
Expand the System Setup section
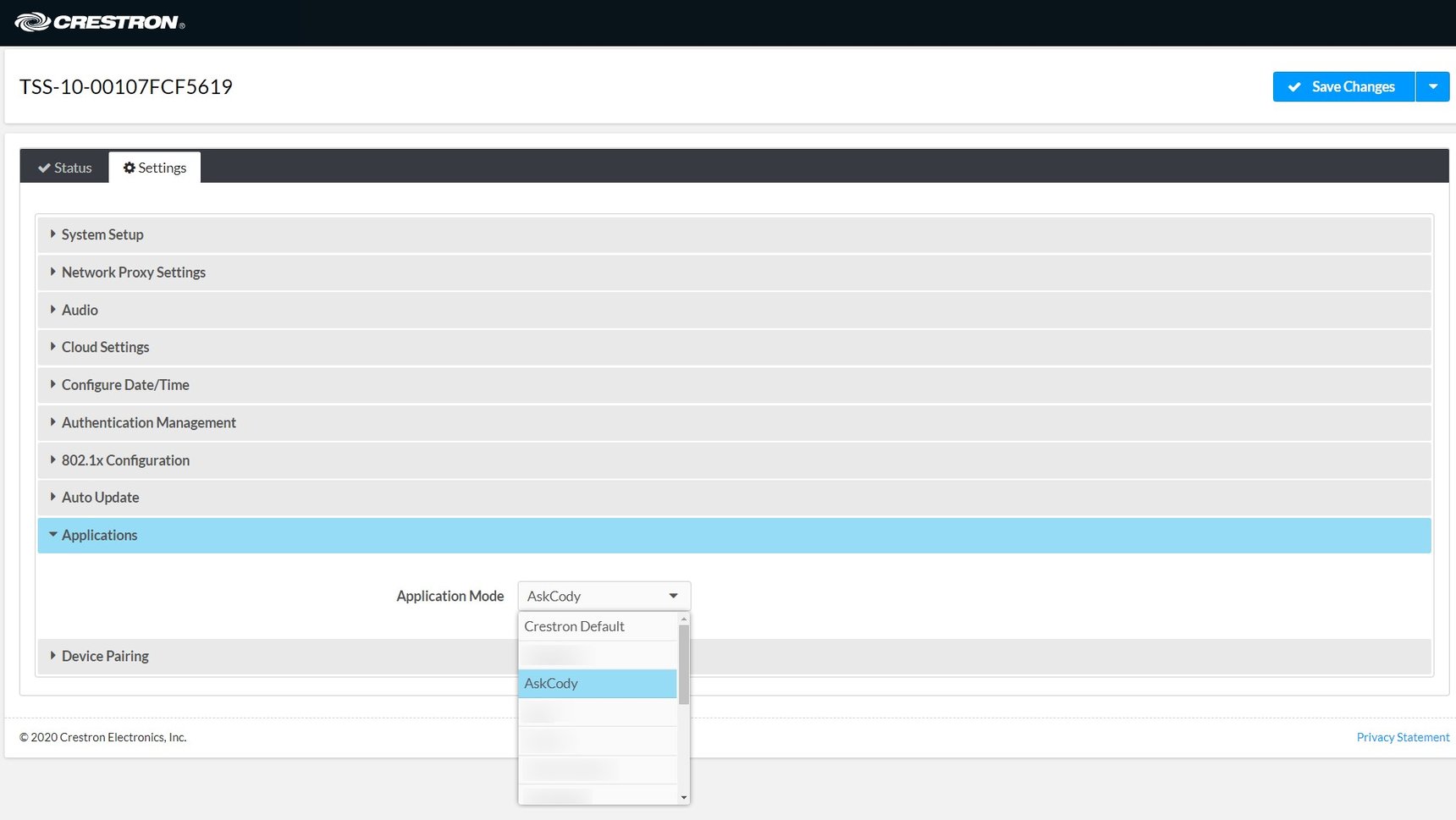pos(102,234)
